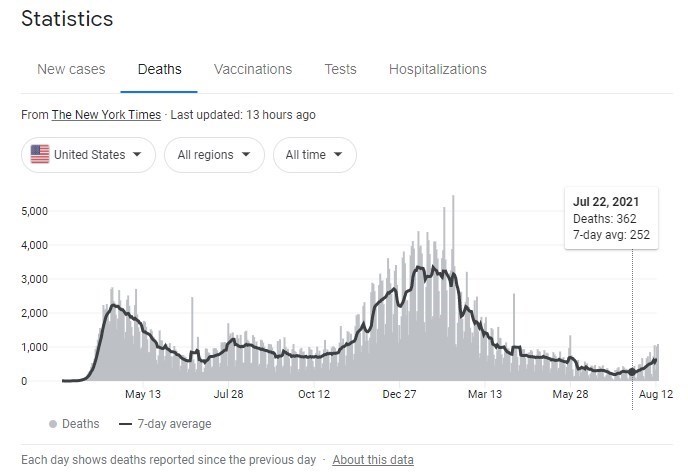Click the 2,000 y-axis value
The height and width of the screenshot is (472, 688).
[x=34, y=313]
